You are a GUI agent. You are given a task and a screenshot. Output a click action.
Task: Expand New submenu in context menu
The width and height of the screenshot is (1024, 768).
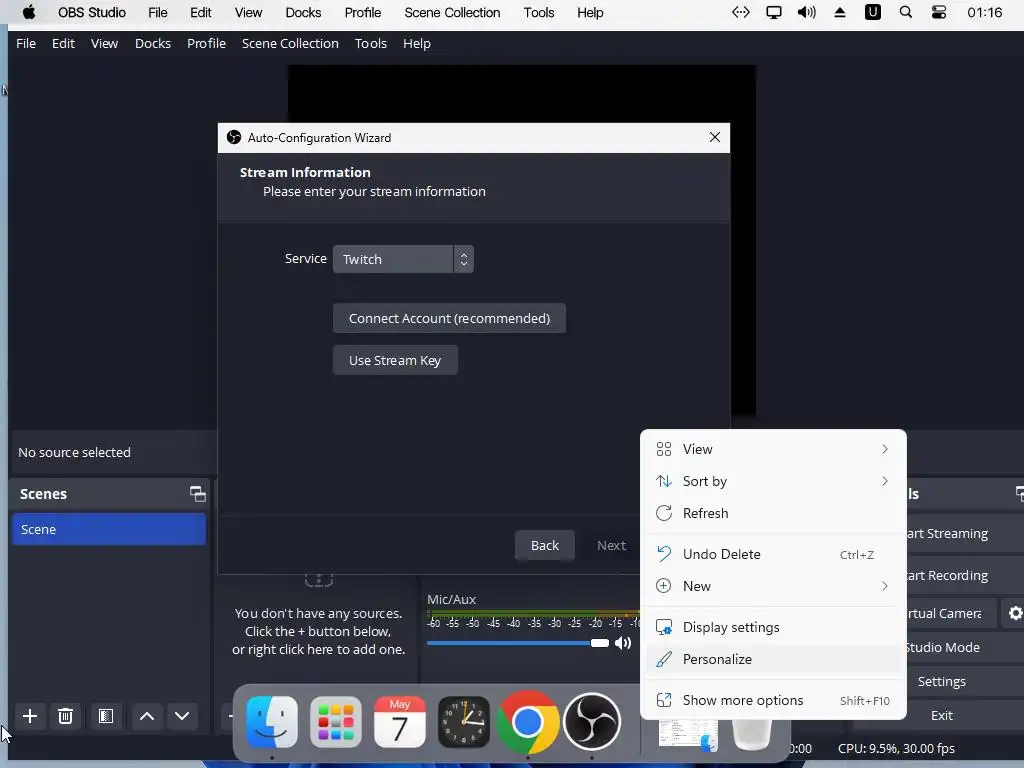773,586
